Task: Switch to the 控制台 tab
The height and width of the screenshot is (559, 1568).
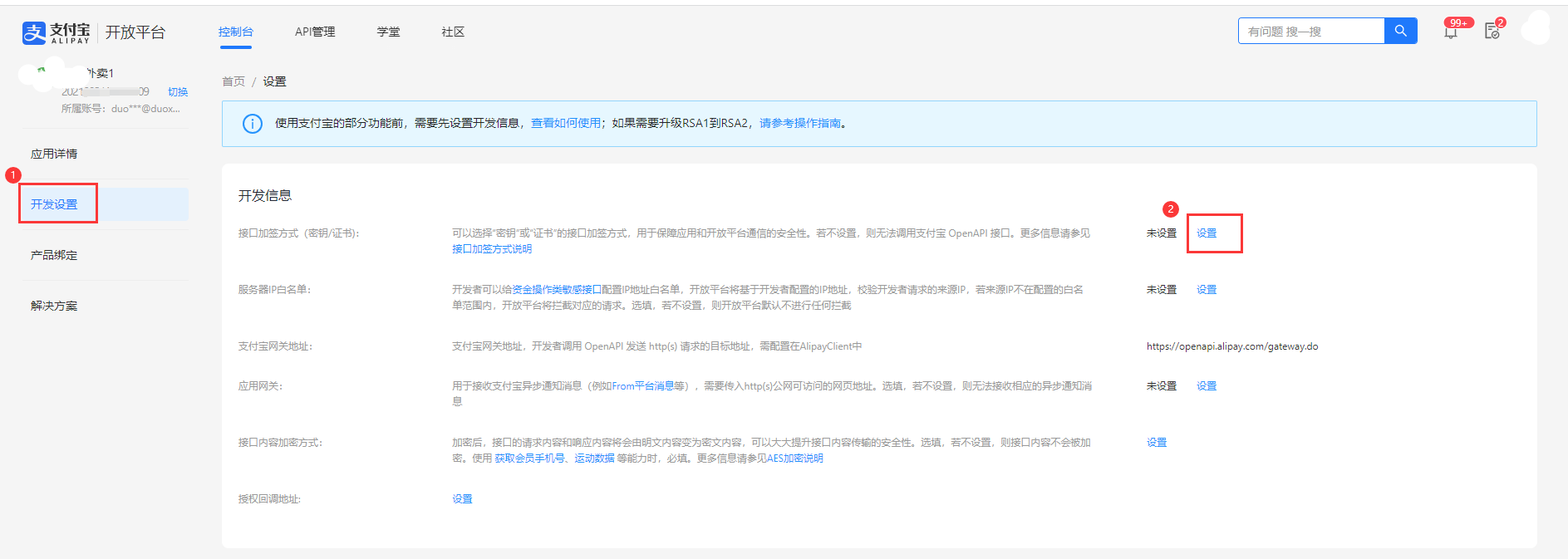Action: point(235,32)
